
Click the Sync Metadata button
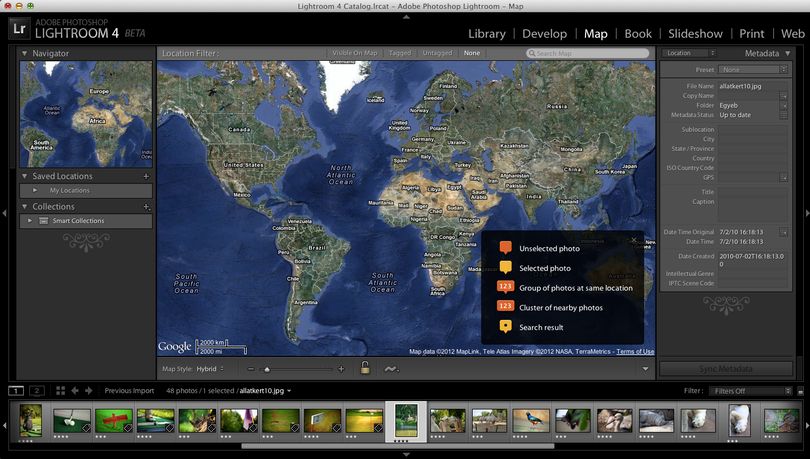tap(726, 369)
